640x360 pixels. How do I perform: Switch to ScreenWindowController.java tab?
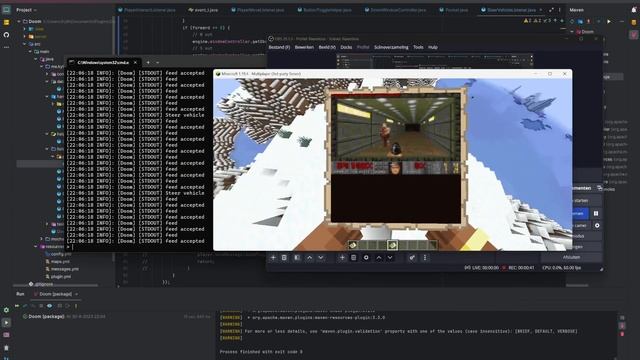coord(395,10)
